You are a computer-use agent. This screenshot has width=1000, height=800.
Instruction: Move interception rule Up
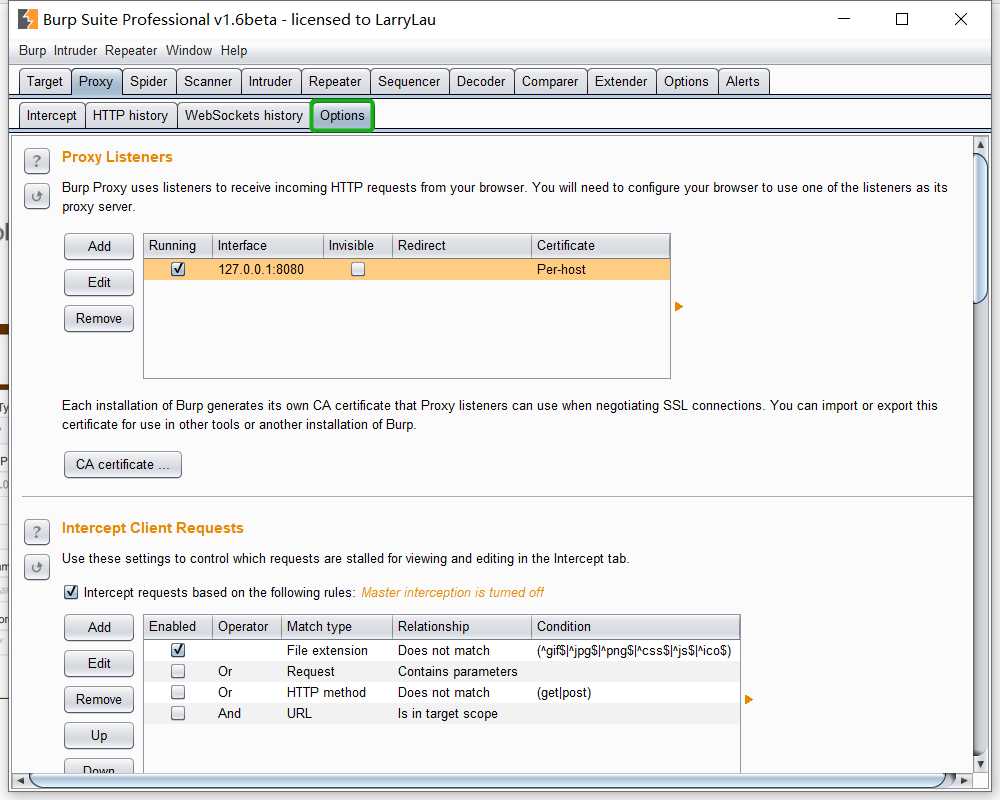(x=99, y=736)
